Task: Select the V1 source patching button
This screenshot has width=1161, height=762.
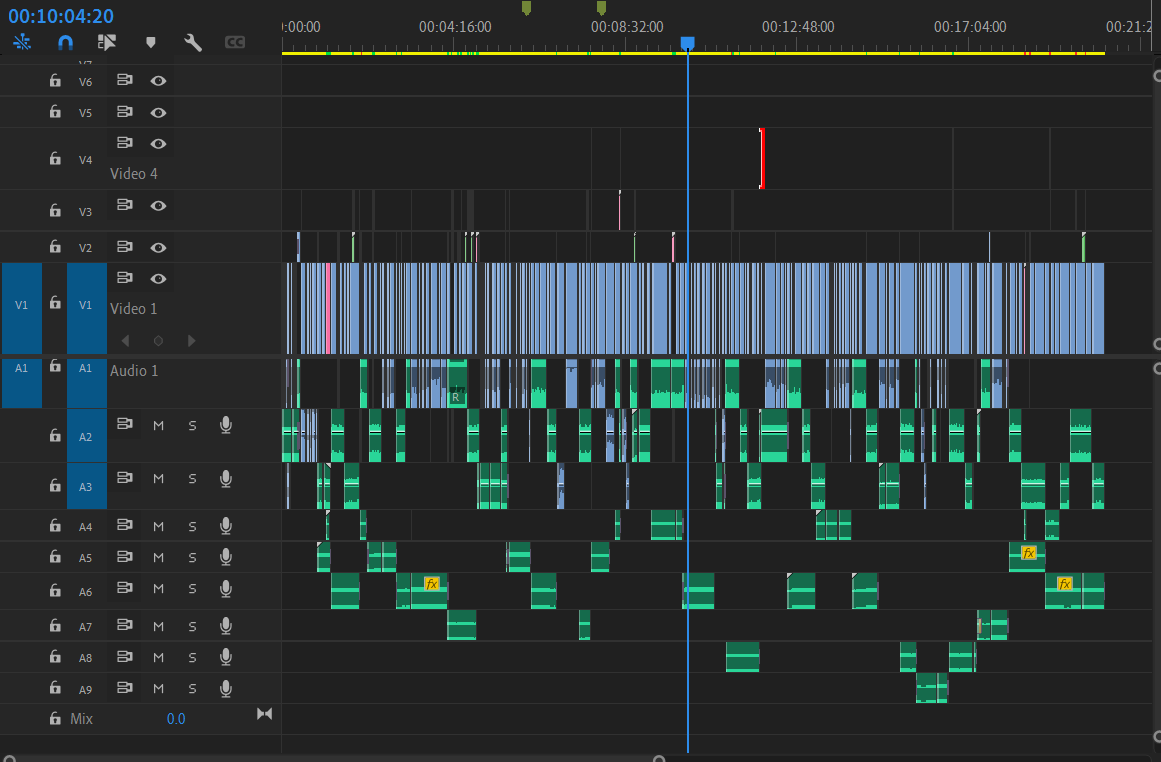Action: tap(21, 310)
